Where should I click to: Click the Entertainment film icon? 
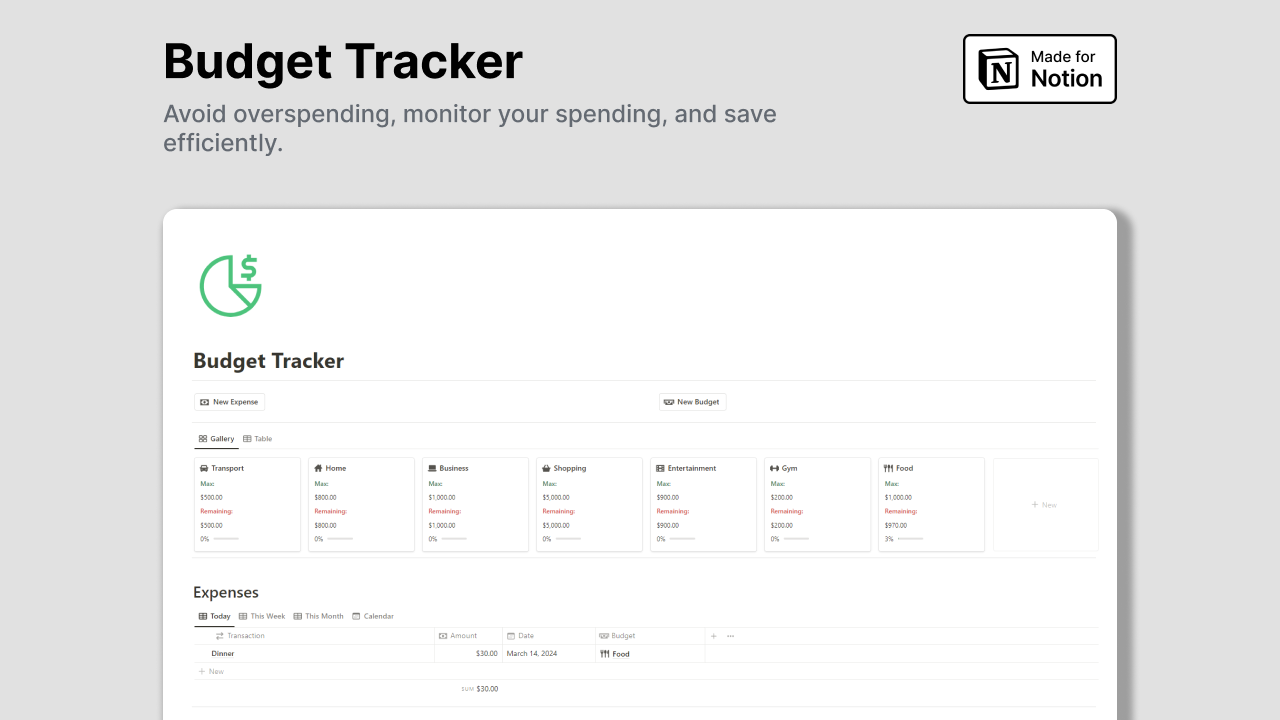660,468
